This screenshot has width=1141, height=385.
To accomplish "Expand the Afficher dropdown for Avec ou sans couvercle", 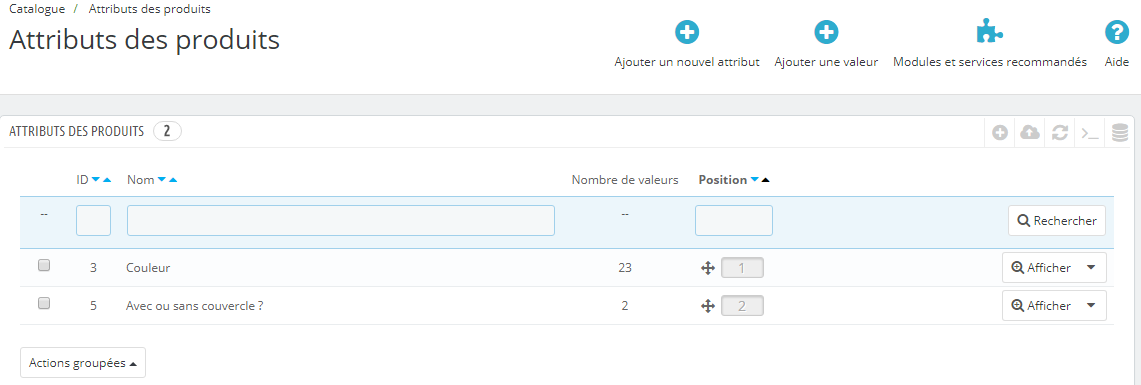I will (x=1090, y=306).
